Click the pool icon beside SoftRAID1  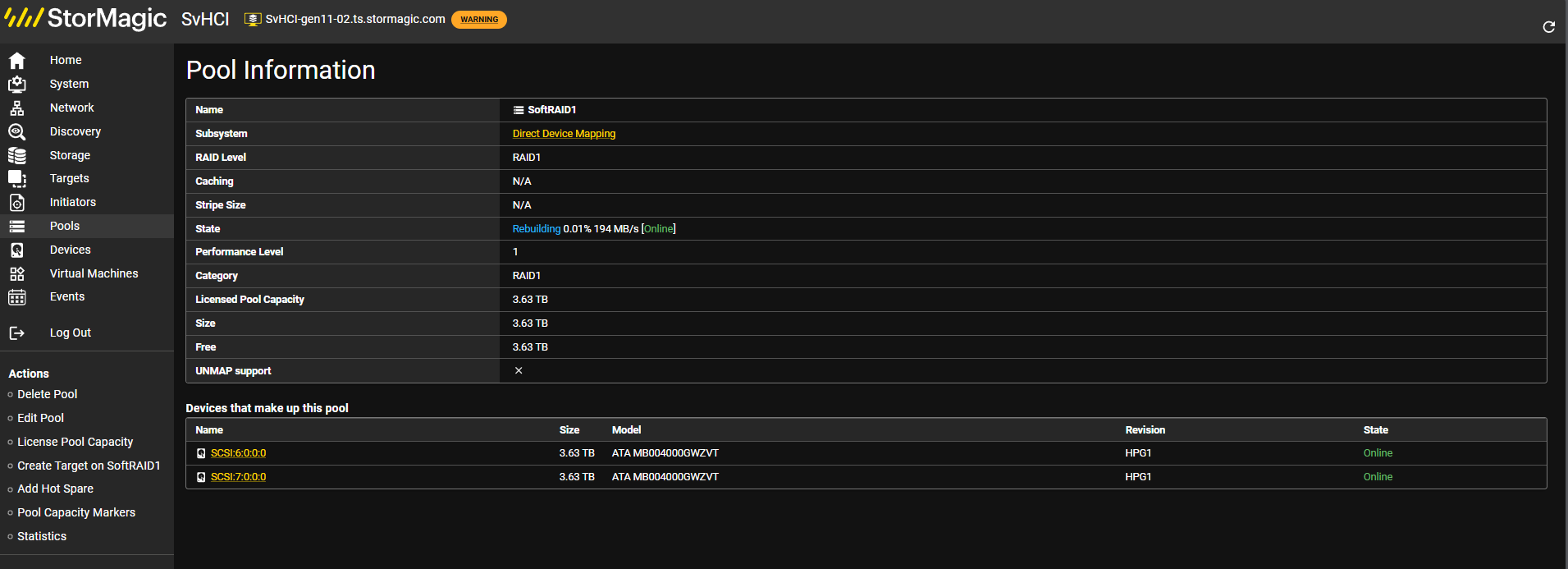(519, 110)
